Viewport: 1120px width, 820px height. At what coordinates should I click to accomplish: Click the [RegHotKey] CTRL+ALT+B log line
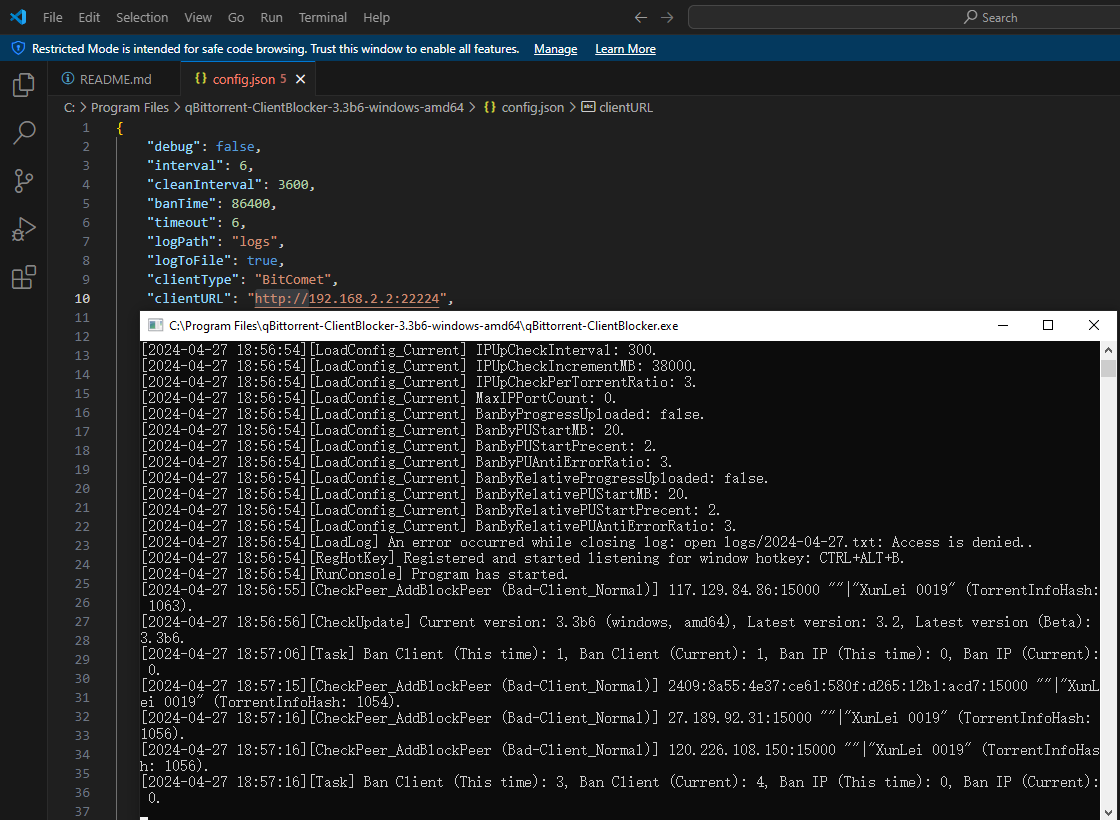point(523,559)
